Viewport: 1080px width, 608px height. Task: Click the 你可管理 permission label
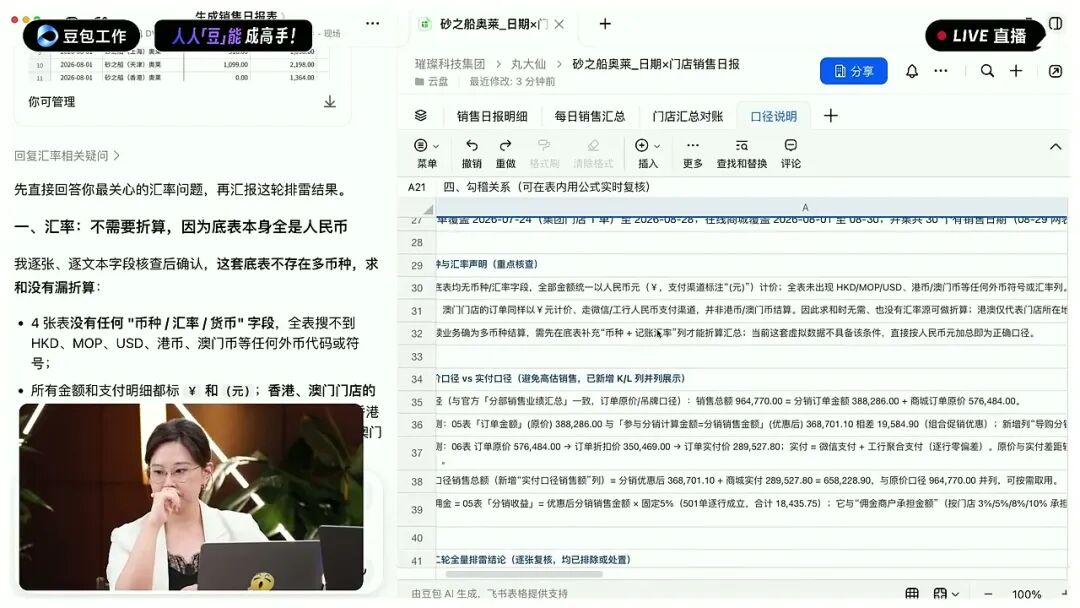52,102
